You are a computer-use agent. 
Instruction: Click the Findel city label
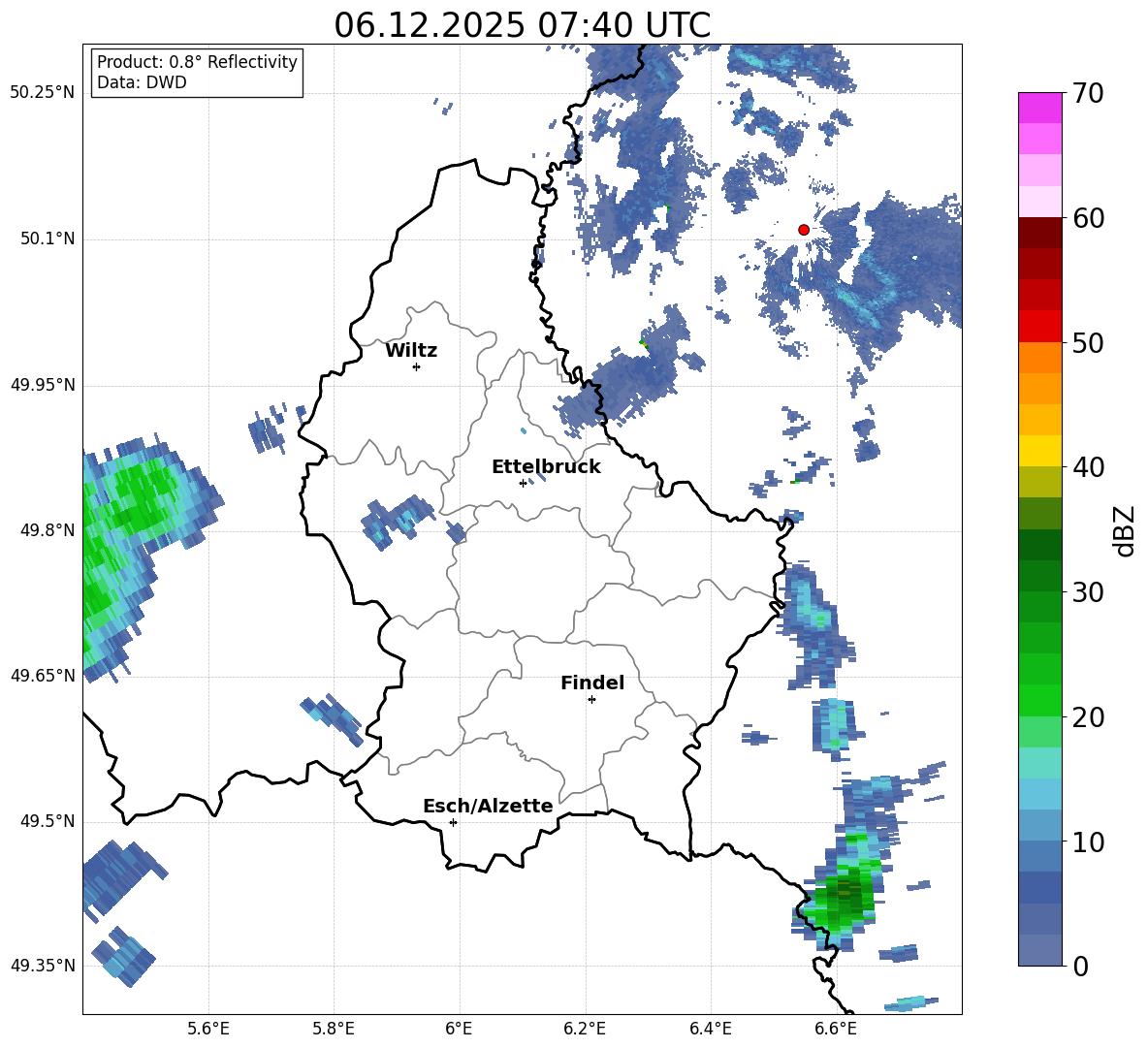(592, 683)
